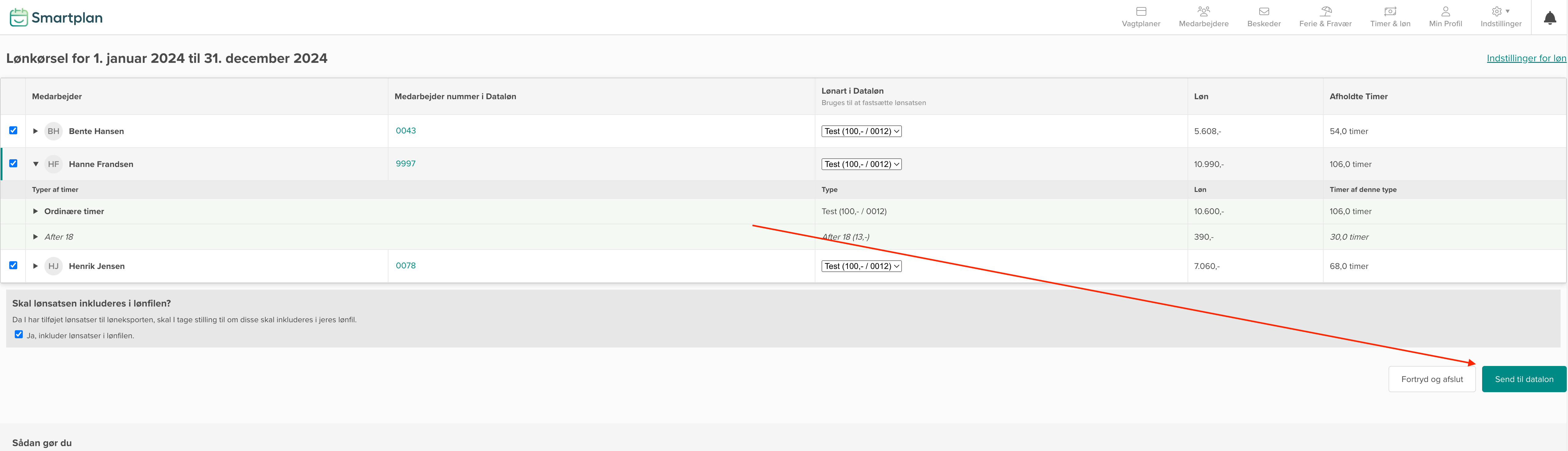Open the Beskeder envelope icon
The width and height of the screenshot is (1568, 451).
1264,12
